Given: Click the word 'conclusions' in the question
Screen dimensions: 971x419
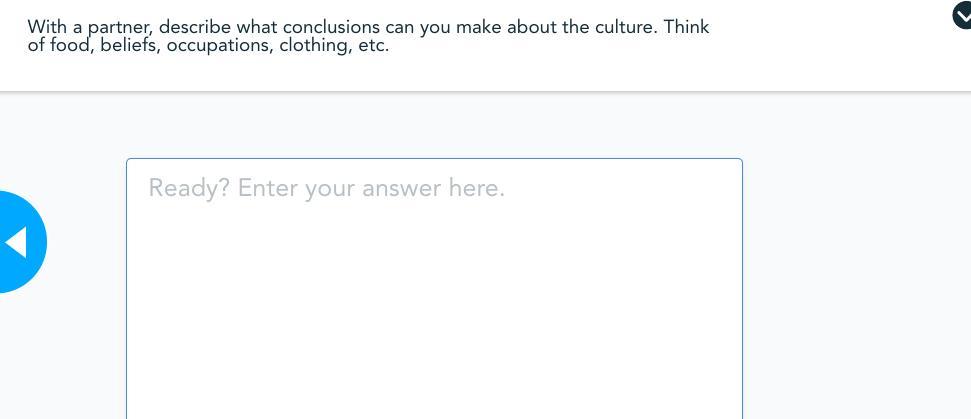Looking at the screenshot, I should [331, 27].
